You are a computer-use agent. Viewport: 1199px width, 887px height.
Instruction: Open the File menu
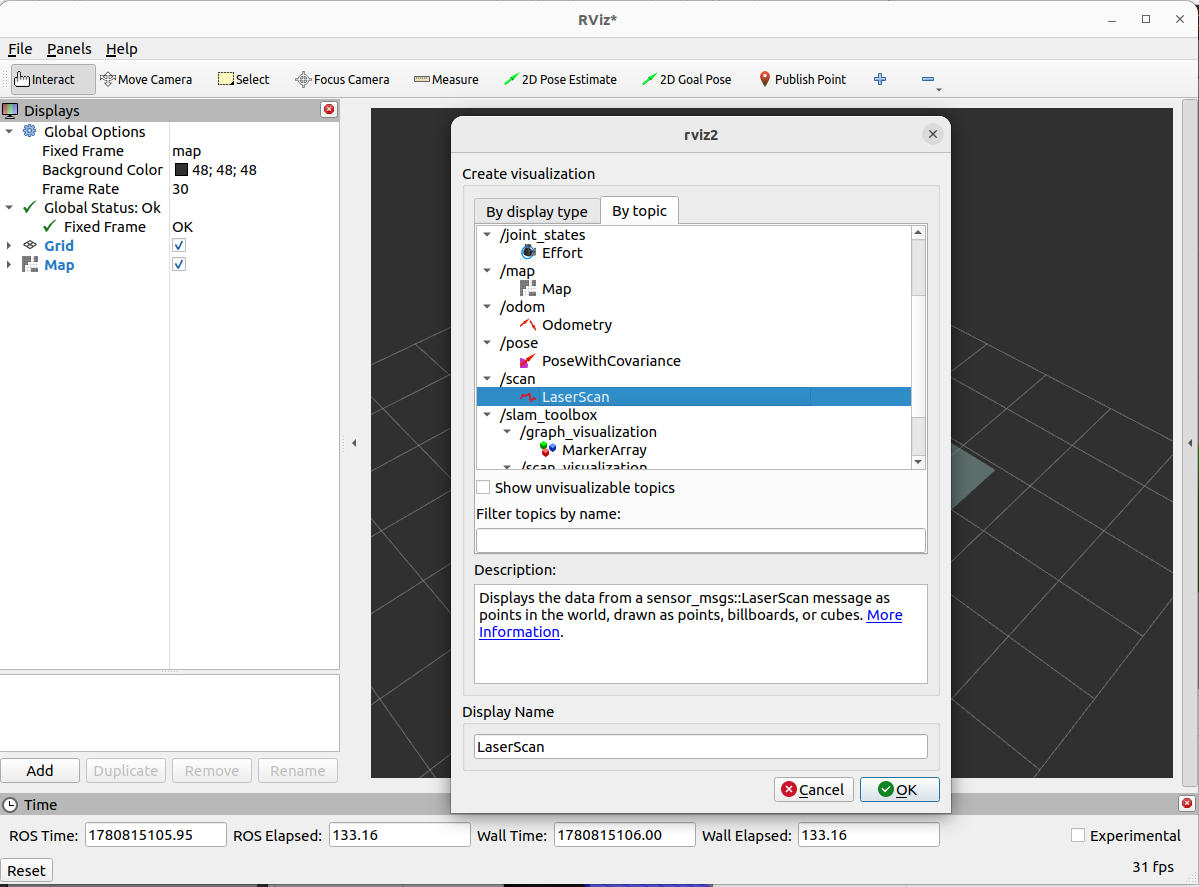point(20,49)
